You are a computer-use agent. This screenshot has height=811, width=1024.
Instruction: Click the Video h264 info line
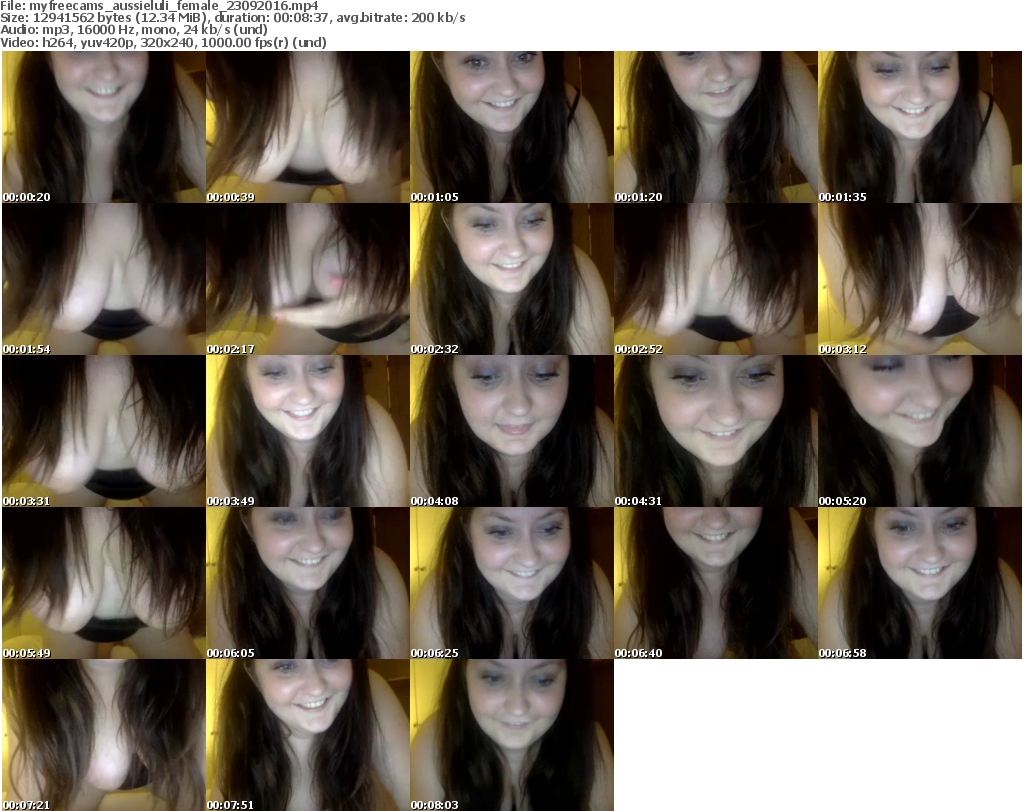click(x=164, y=42)
